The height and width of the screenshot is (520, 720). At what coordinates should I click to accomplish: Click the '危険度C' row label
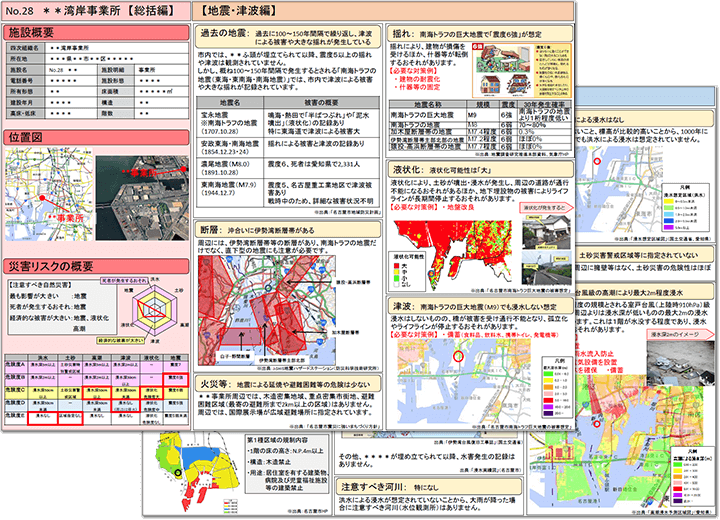click(x=16, y=392)
